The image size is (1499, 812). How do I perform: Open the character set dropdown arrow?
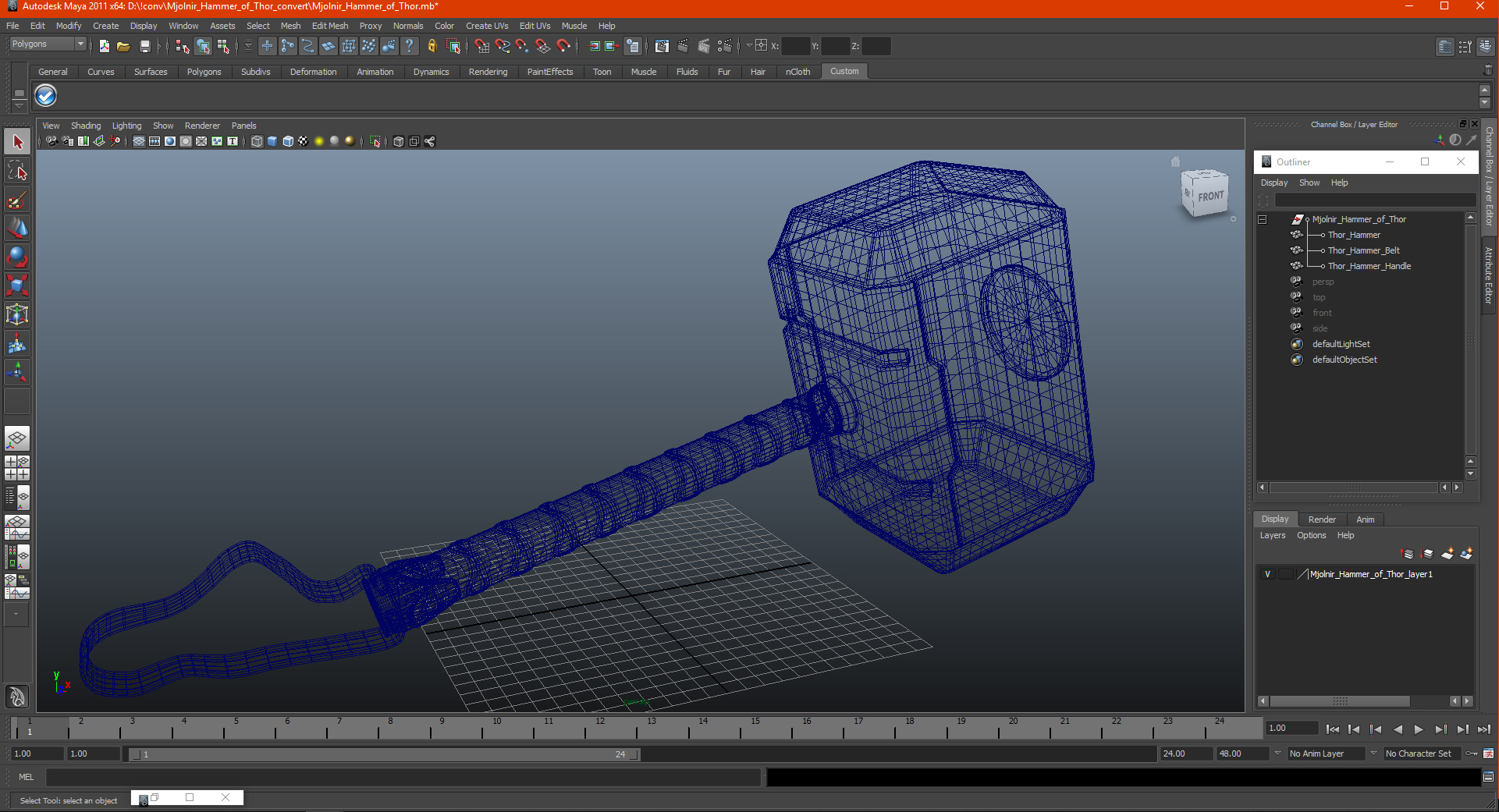[x=1373, y=753]
